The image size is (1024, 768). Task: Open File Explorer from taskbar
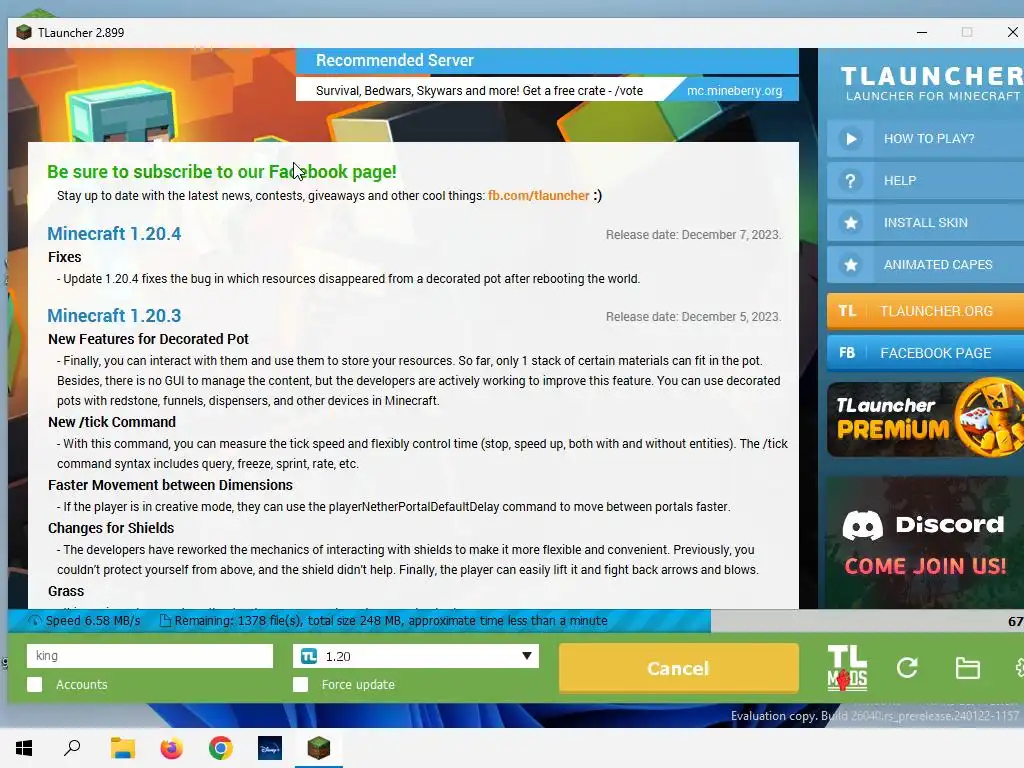(x=122, y=748)
